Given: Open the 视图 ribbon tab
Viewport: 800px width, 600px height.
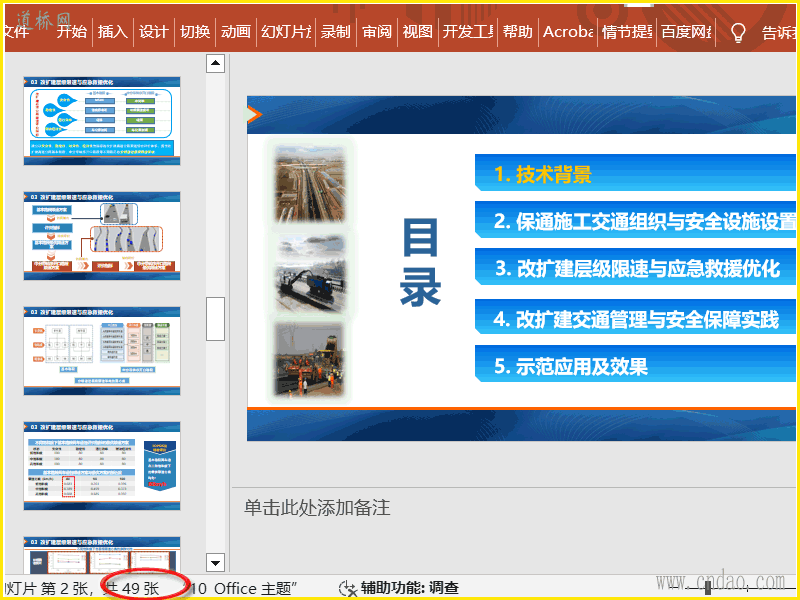Looking at the screenshot, I should 417,32.
